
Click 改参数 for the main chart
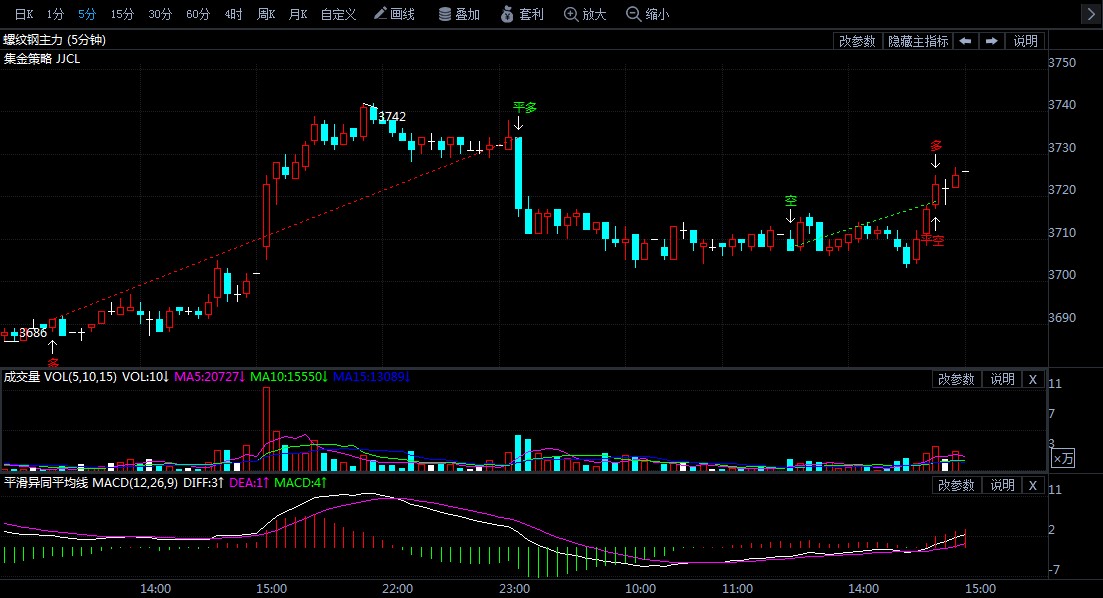click(857, 41)
